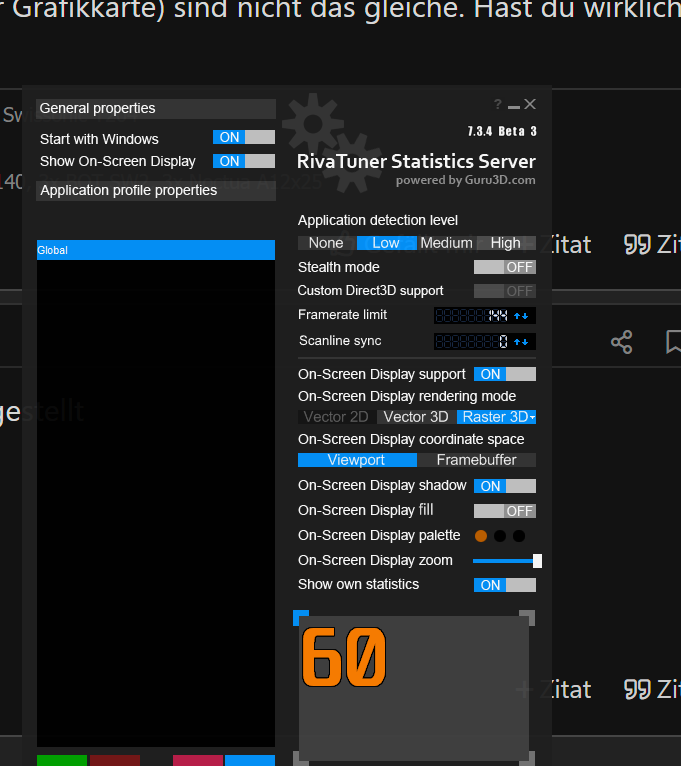The width and height of the screenshot is (681, 766).
Task: Pick the orange OSD palette color
Action: [481, 536]
